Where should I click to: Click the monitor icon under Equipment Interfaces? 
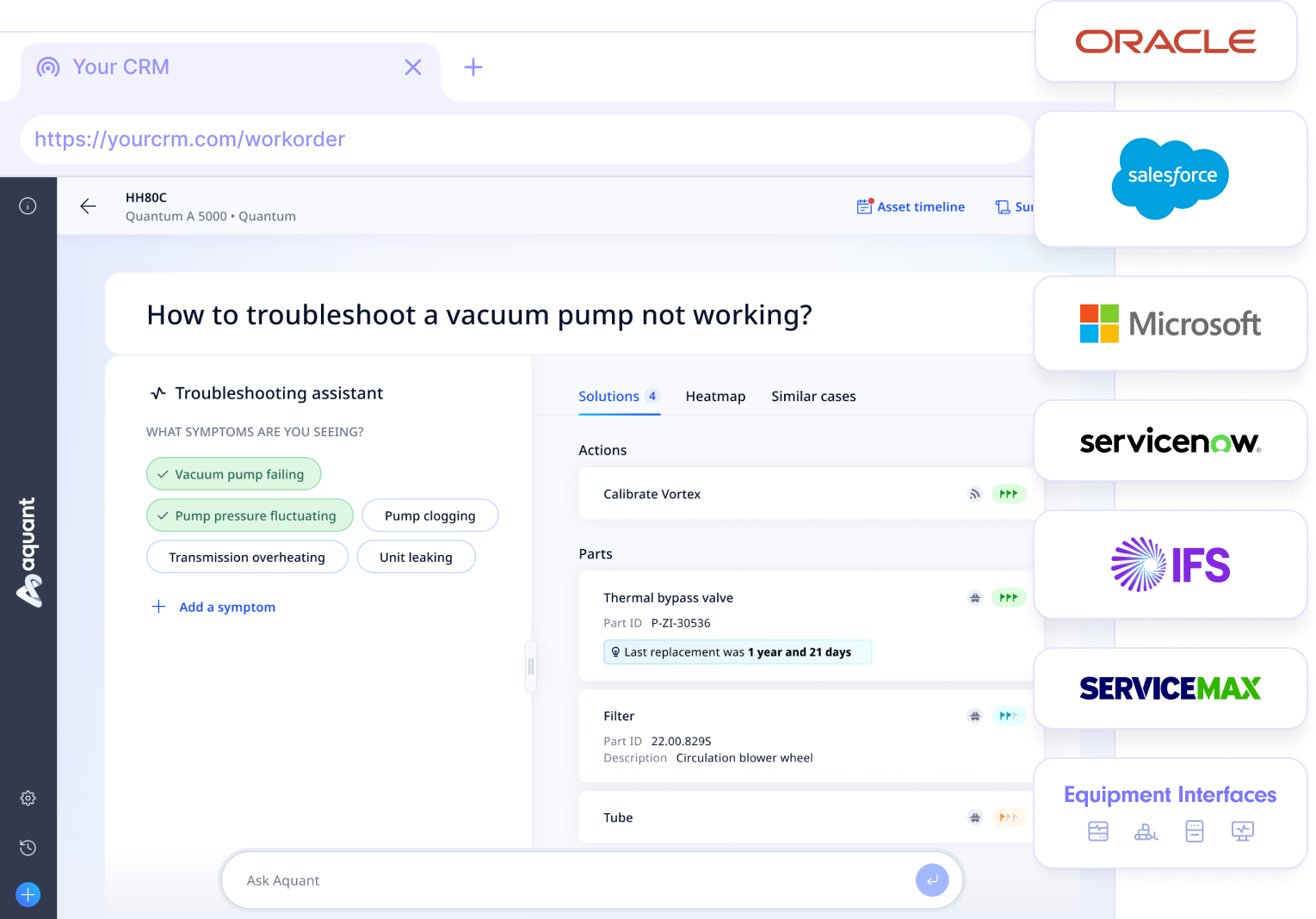[1243, 831]
